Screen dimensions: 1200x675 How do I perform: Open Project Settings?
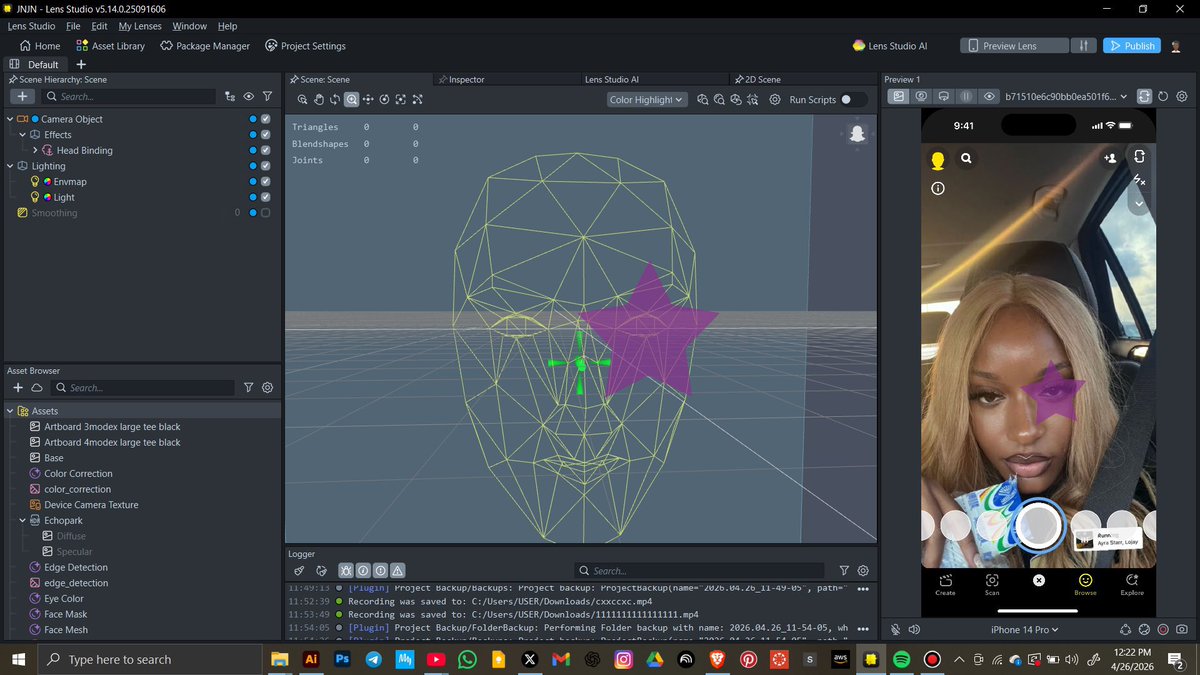pyautogui.click(x=305, y=46)
